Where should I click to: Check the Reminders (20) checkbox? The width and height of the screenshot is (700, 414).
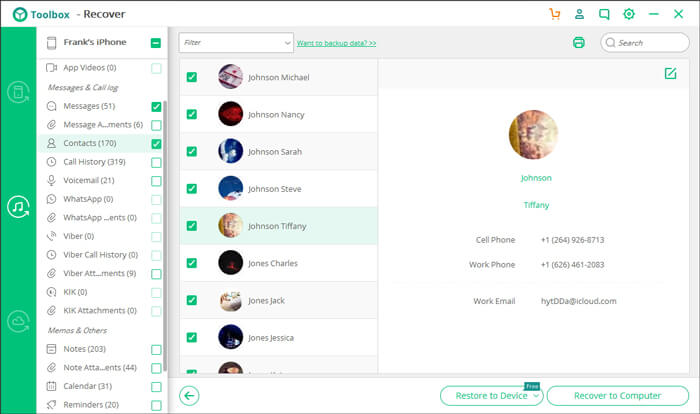pyautogui.click(x=156, y=406)
